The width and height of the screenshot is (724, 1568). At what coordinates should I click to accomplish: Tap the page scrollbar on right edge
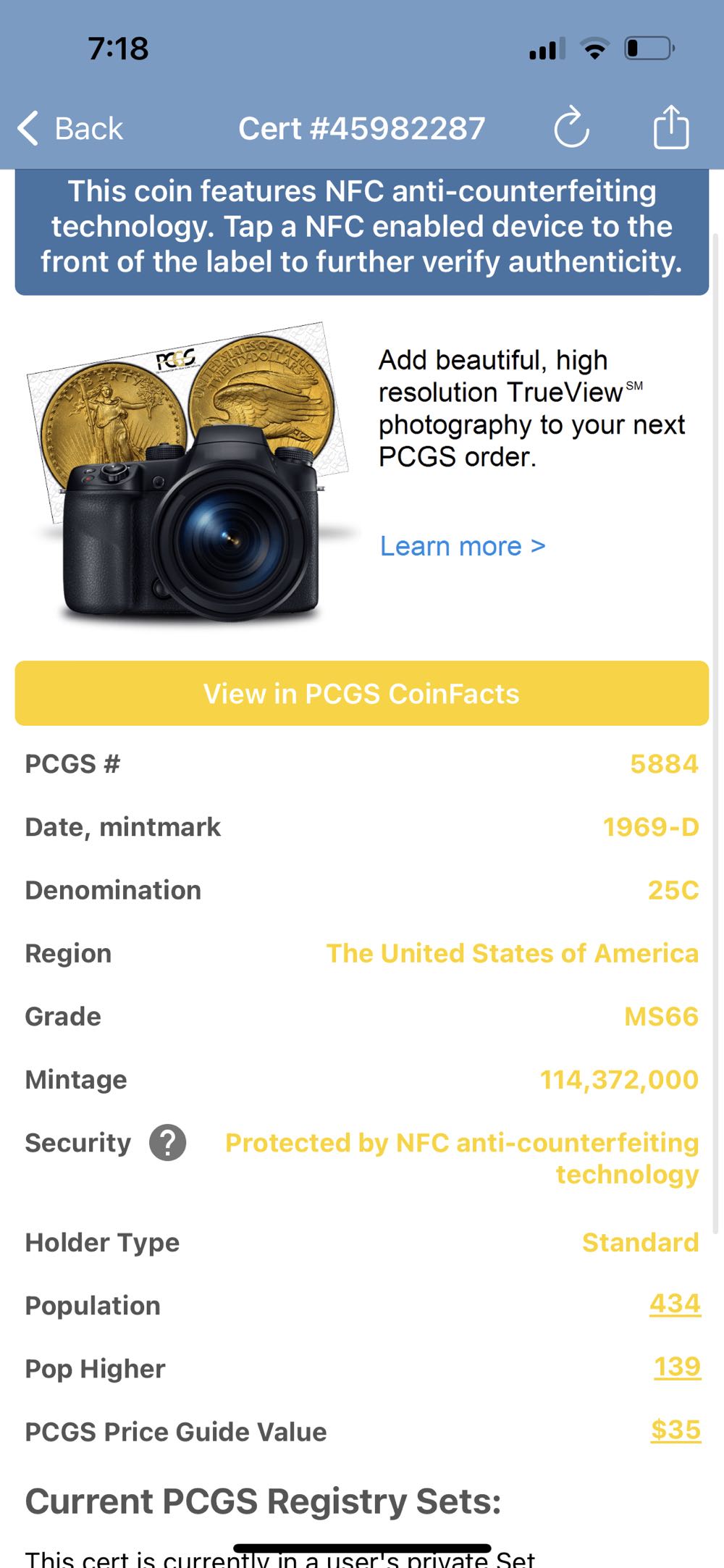point(717,731)
